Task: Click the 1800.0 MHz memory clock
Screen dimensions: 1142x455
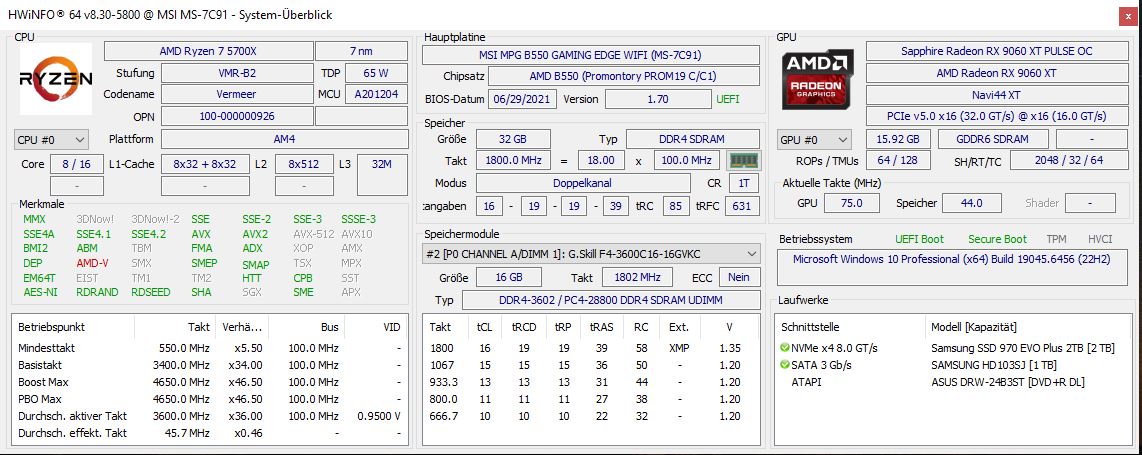Action: point(513,160)
